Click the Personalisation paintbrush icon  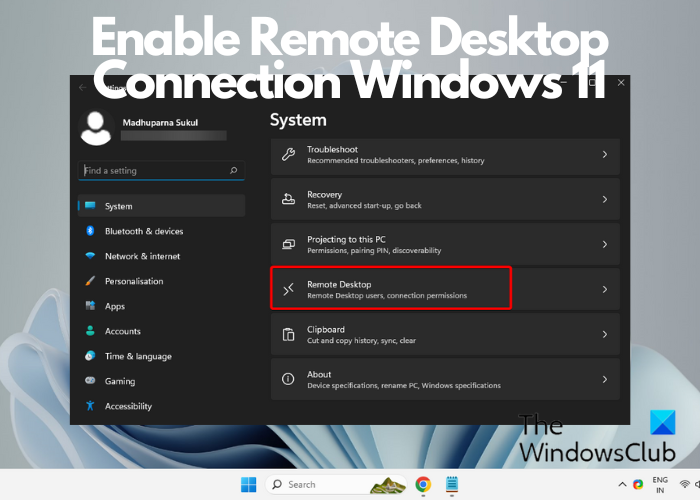[x=90, y=281]
